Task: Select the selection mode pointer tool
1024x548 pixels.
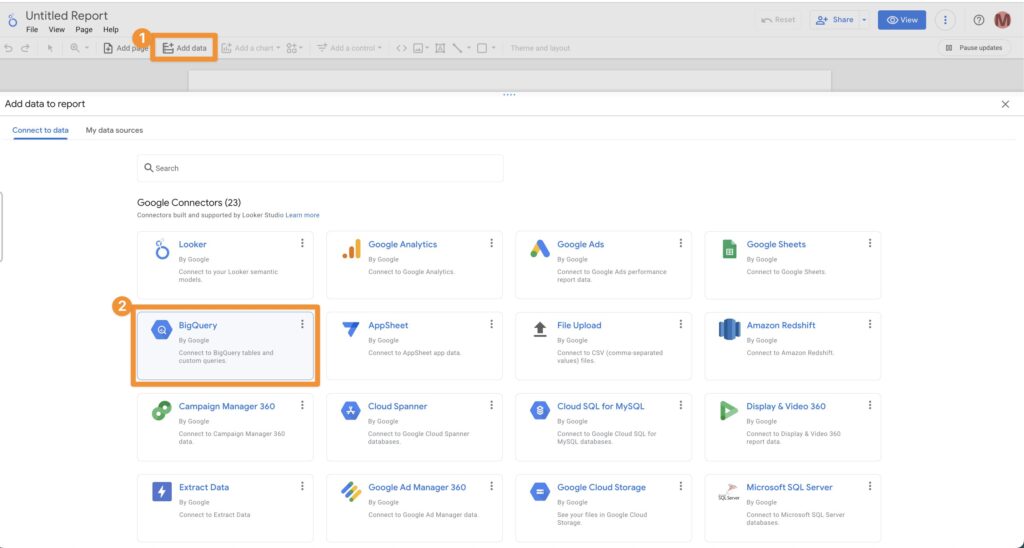Action: 50,48
